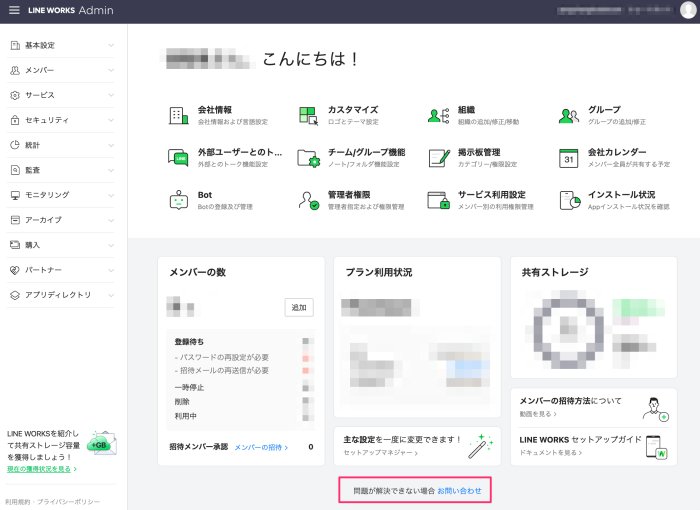Open the サービス利用設定 lock window icon
Image resolution: width=700 pixels, height=510 pixels.
(438, 200)
